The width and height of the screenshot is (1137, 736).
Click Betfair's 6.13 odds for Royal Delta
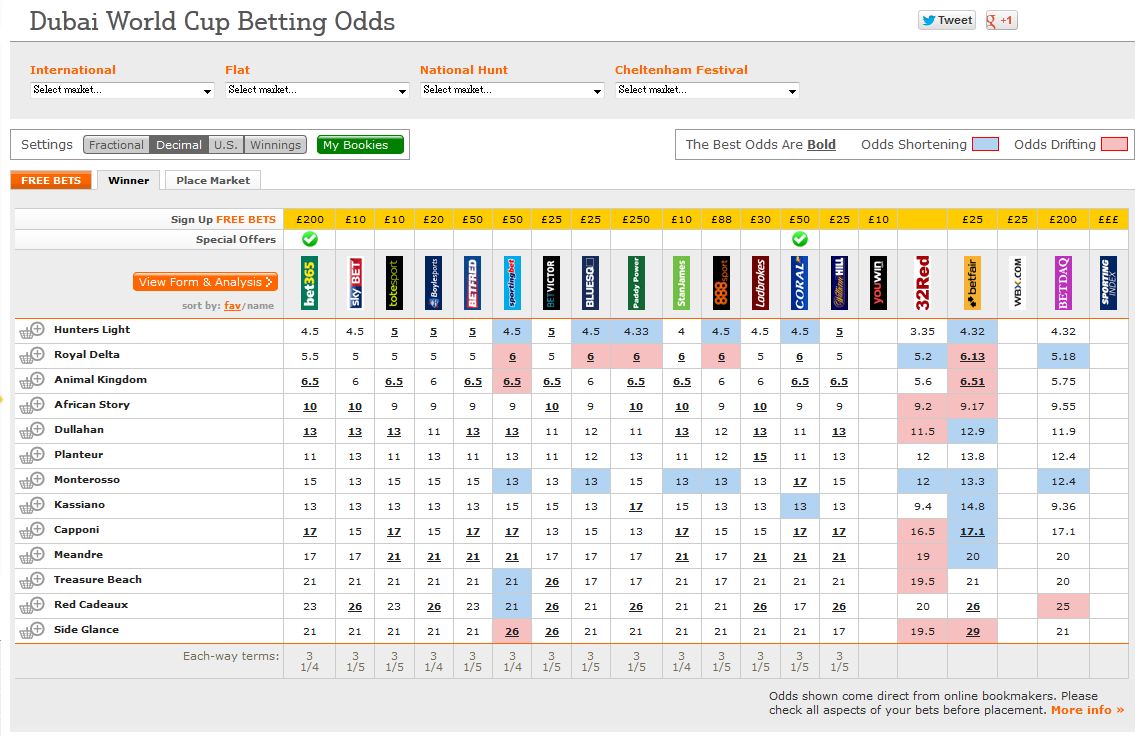[x=972, y=355]
